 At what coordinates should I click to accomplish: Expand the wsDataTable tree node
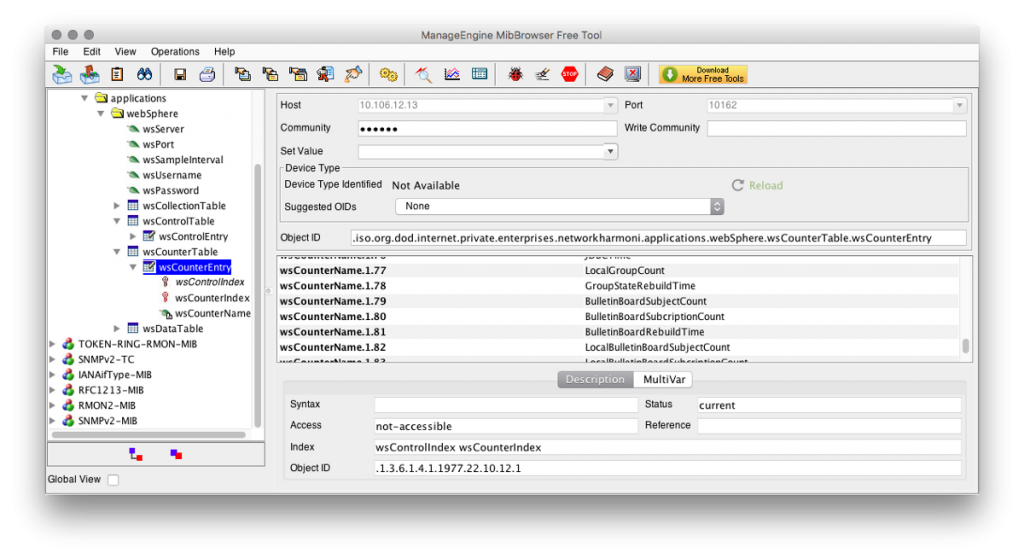(118, 328)
